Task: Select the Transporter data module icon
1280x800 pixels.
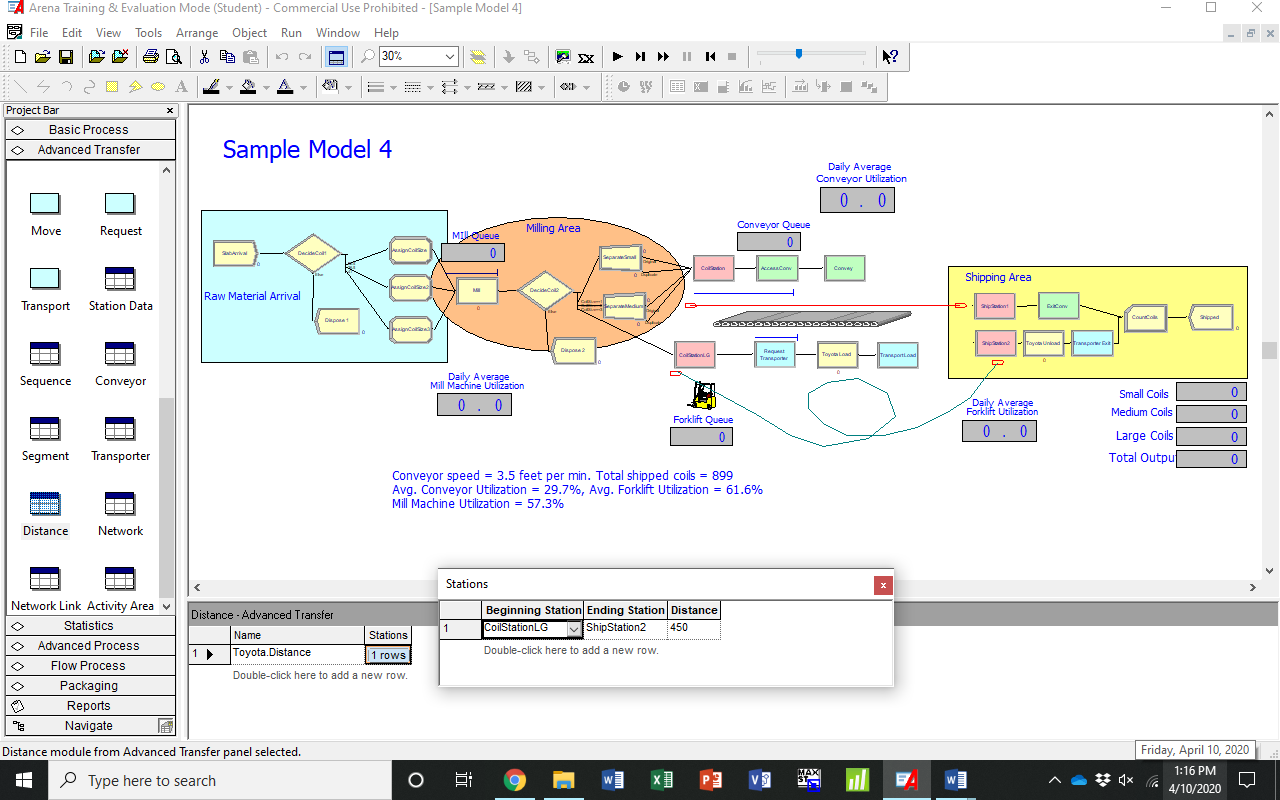Action: 120,428
